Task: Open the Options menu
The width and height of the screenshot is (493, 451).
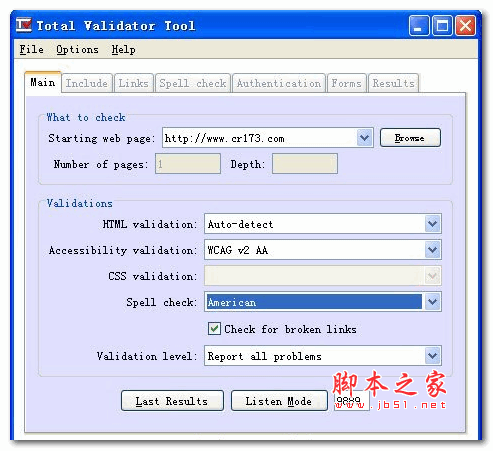Action: click(x=77, y=50)
